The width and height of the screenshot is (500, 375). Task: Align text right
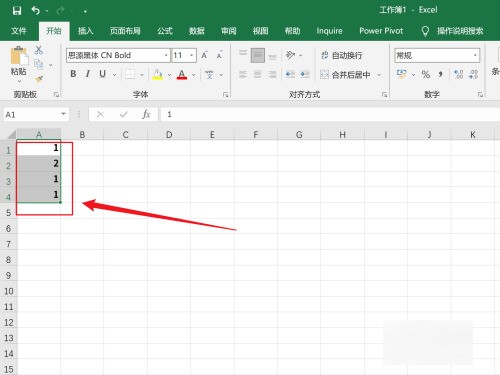coord(272,74)
